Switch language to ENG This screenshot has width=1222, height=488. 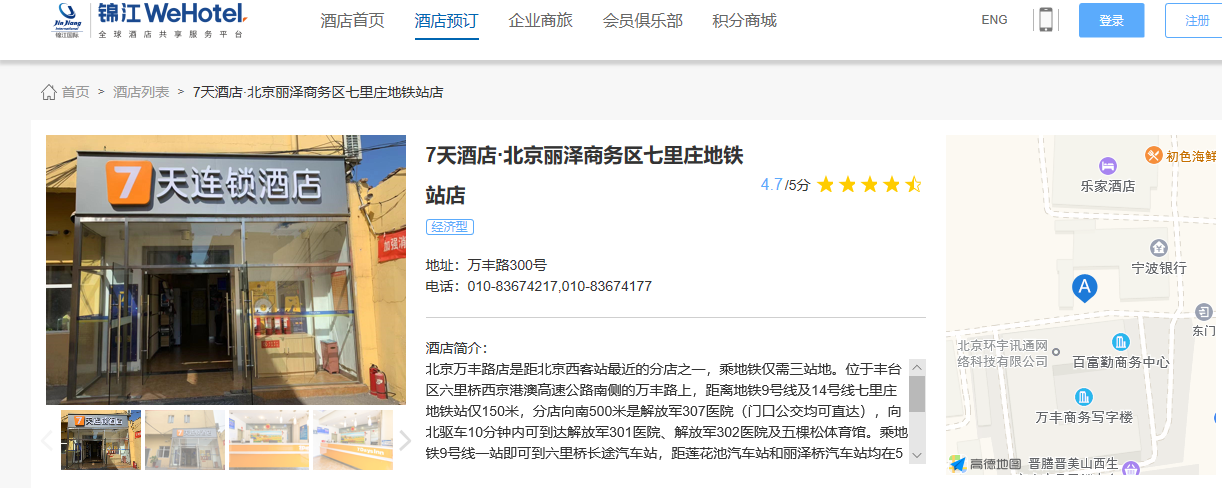click(x=995, y=20)
